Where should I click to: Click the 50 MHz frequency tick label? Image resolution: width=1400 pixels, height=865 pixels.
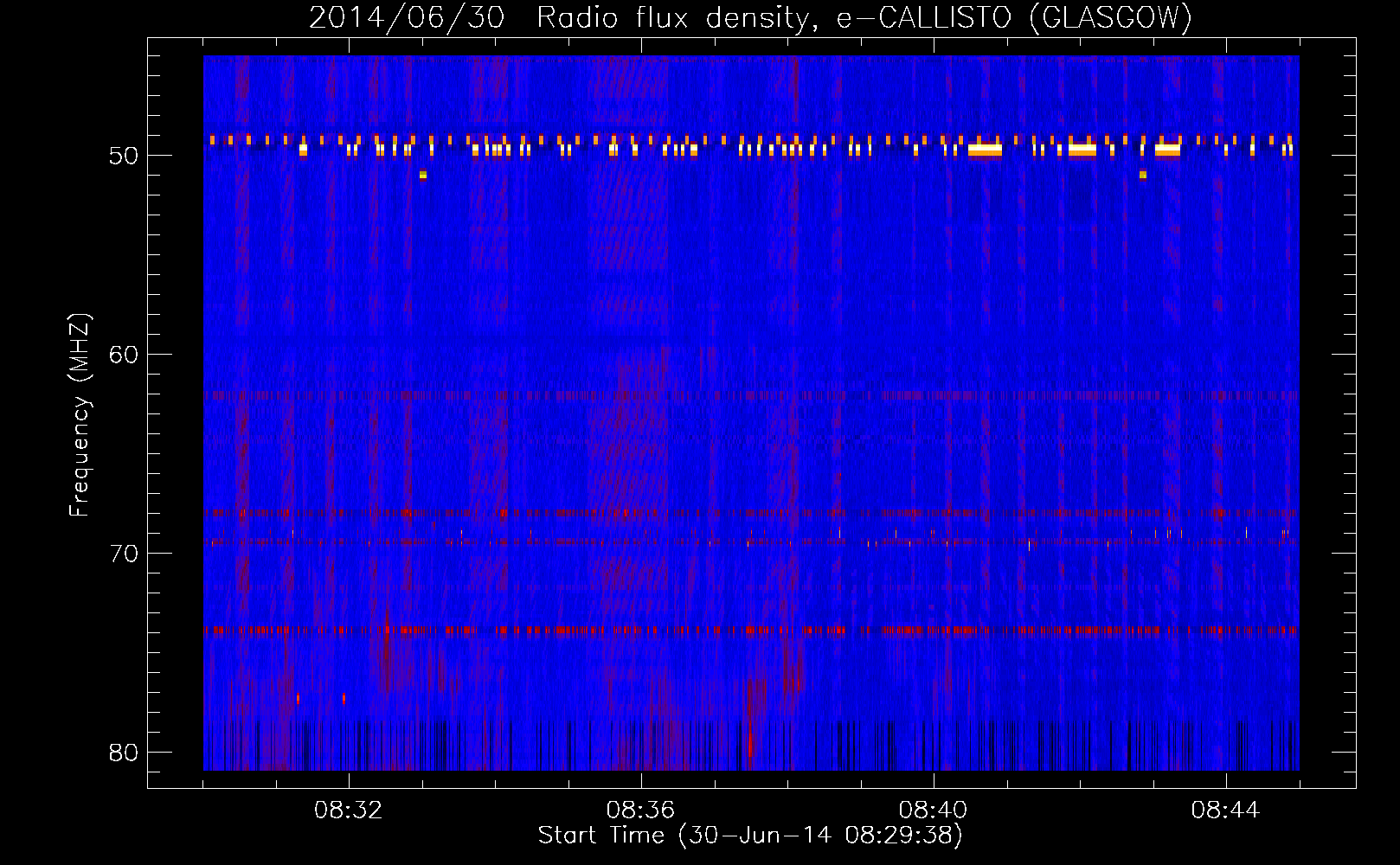coord(124,156)
